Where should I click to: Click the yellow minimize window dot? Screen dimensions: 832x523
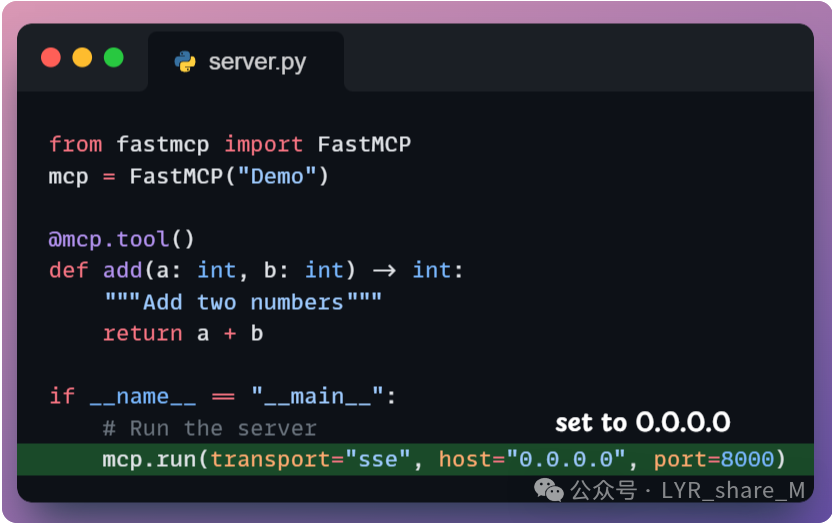82,57
